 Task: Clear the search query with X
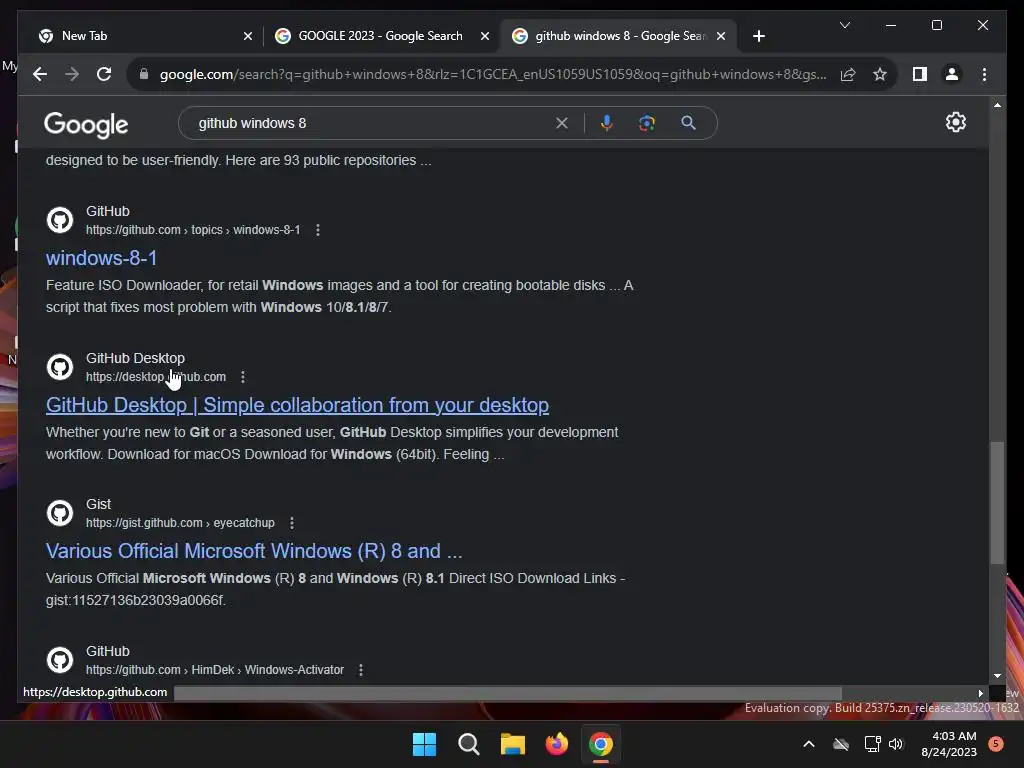pyautogui.click(x=562, y=123)
